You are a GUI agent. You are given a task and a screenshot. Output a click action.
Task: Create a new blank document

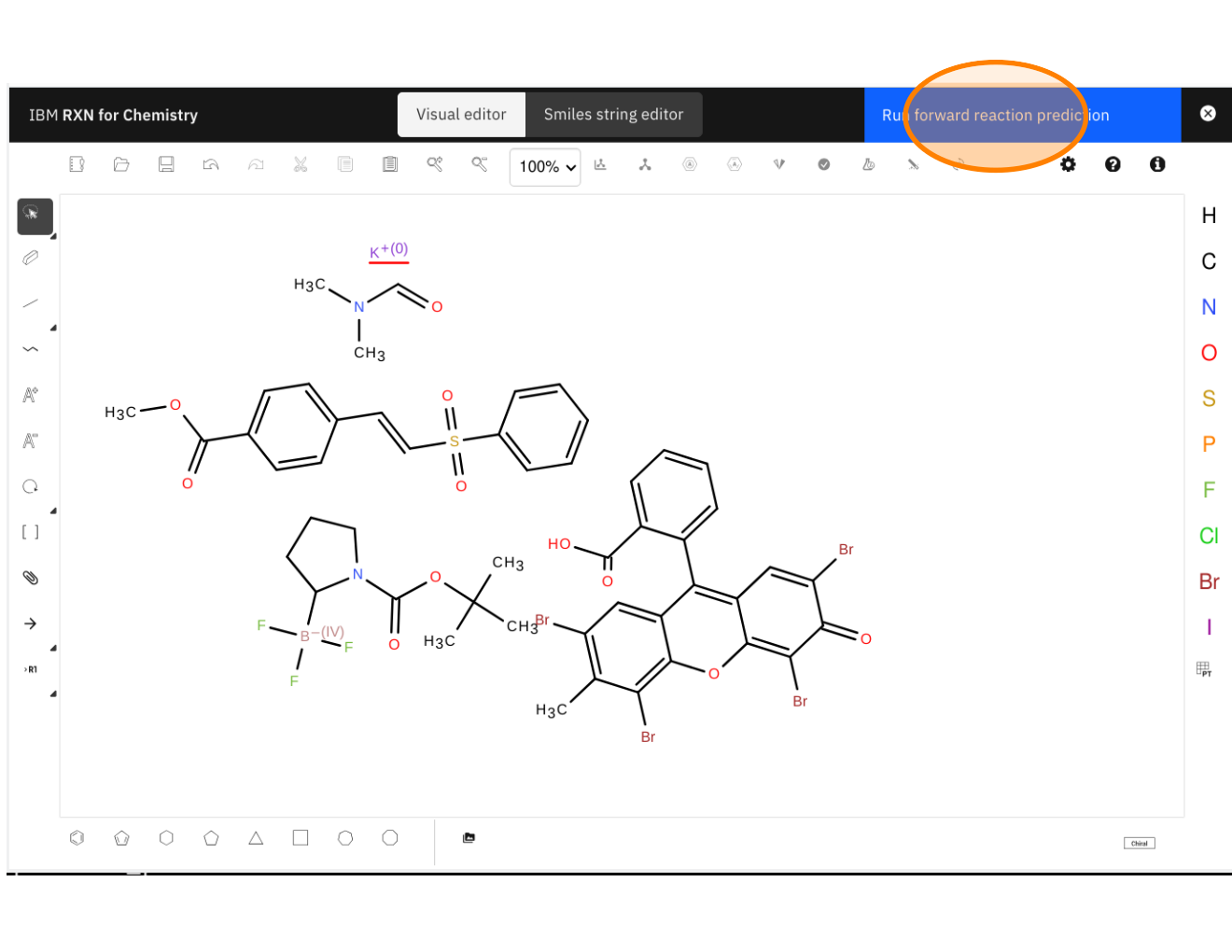pos(77,164)
